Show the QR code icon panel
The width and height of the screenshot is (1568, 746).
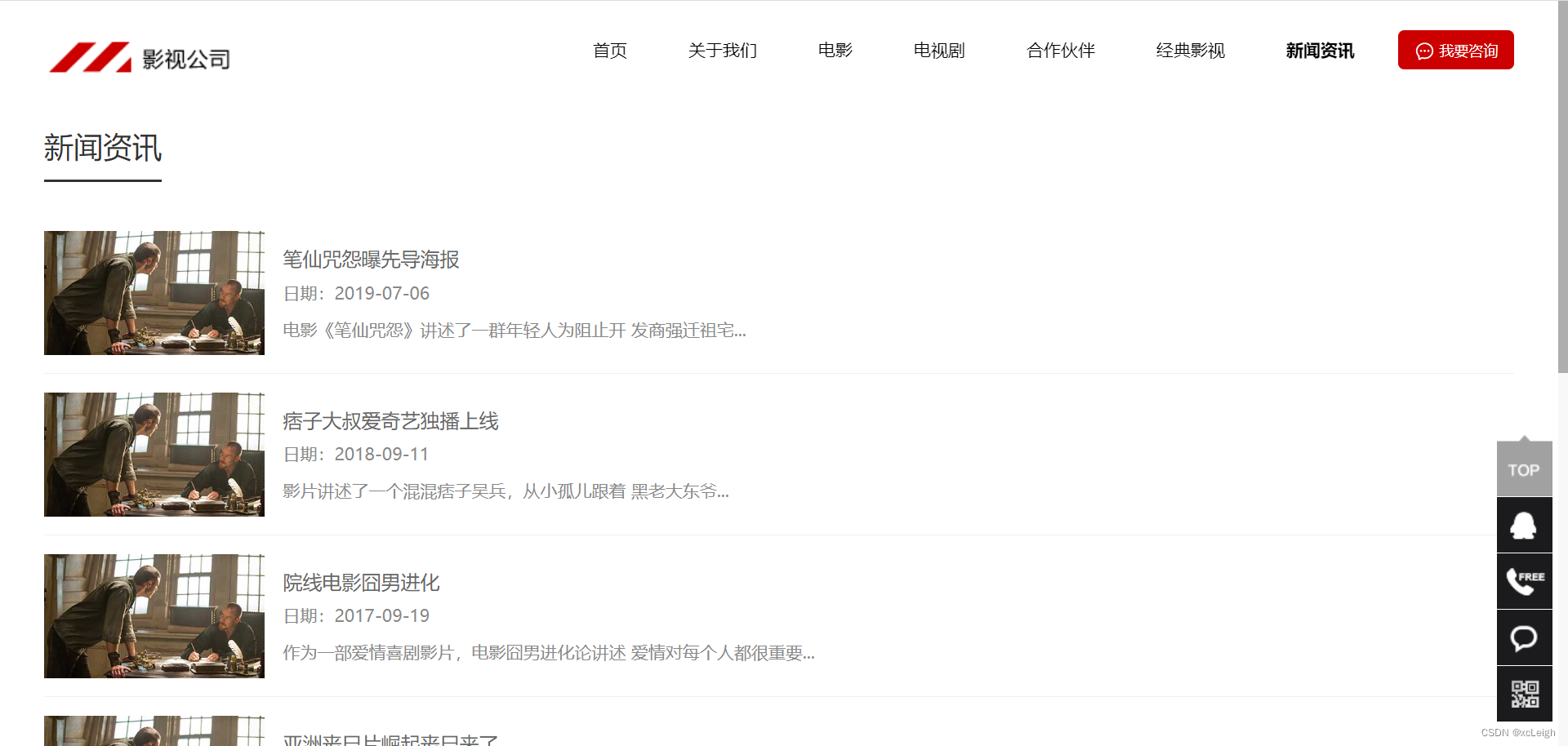coord(1525,694)
